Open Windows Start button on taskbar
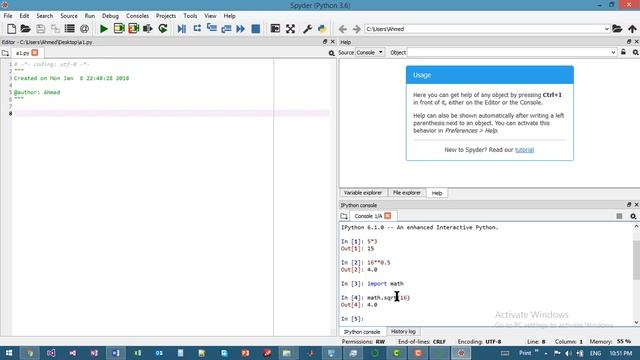The width and height of the screenshot is (640, 360). (x=9, y=353)
